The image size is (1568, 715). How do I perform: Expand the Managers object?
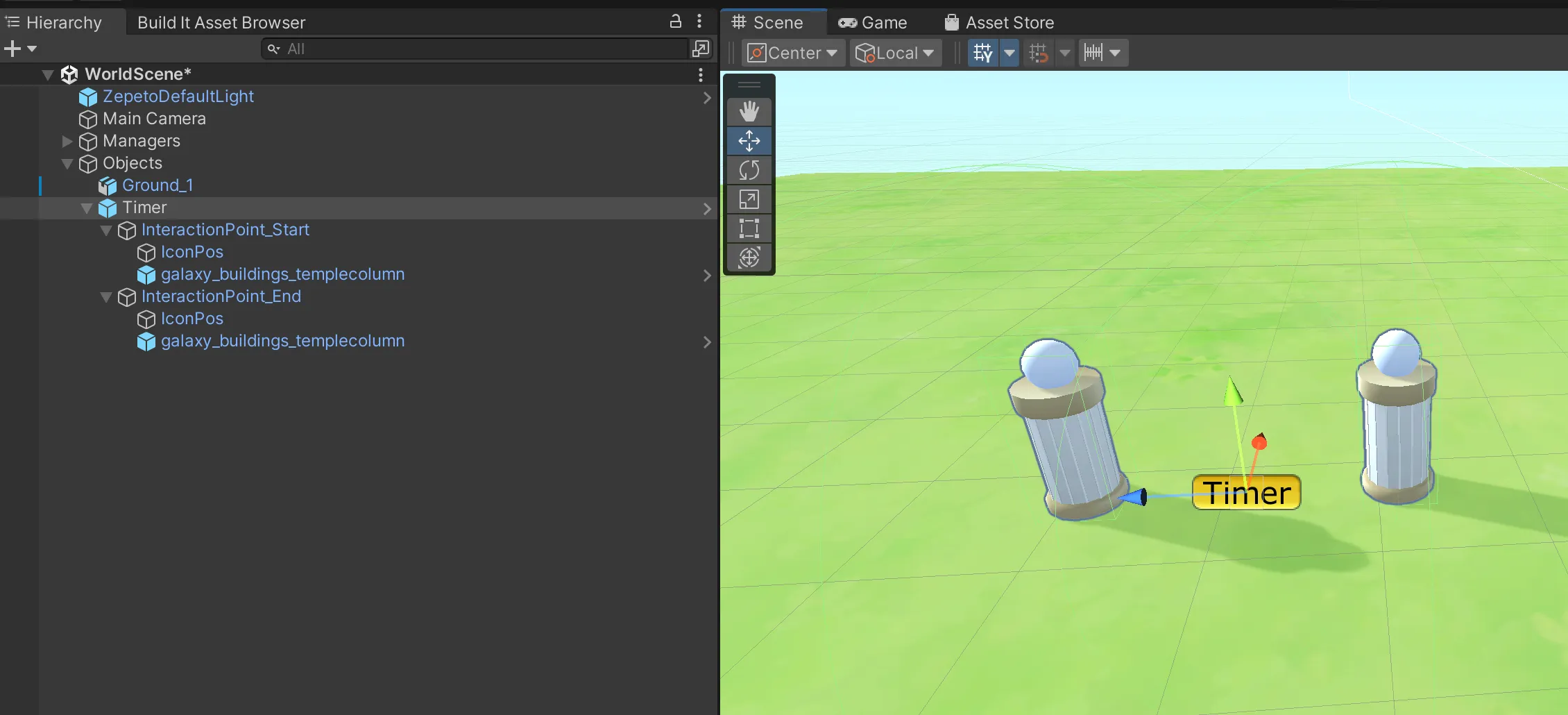pyautogui.click(x=67, y=142)
